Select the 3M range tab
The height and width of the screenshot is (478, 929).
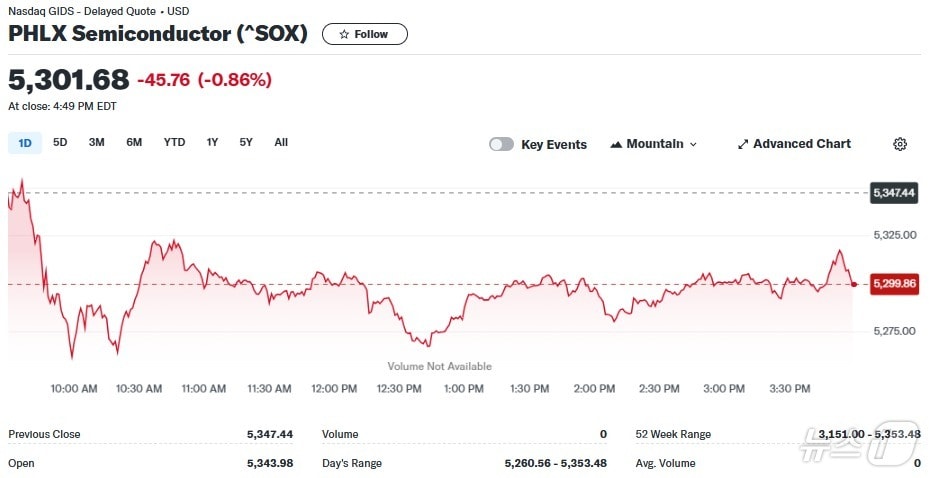coord(96,142)
